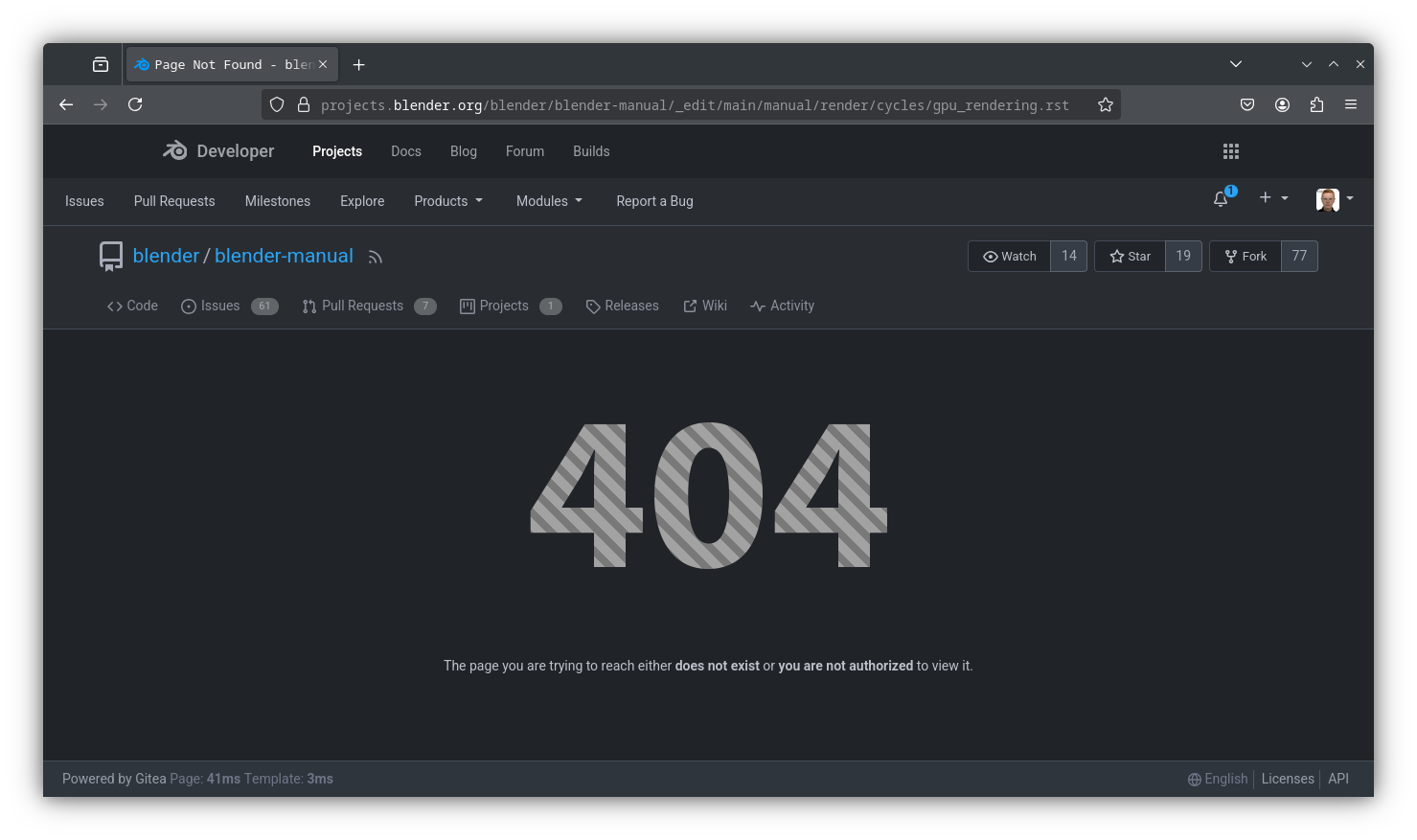Click the browser forward arrow
1417x840 pixels.
coord(101,104)
